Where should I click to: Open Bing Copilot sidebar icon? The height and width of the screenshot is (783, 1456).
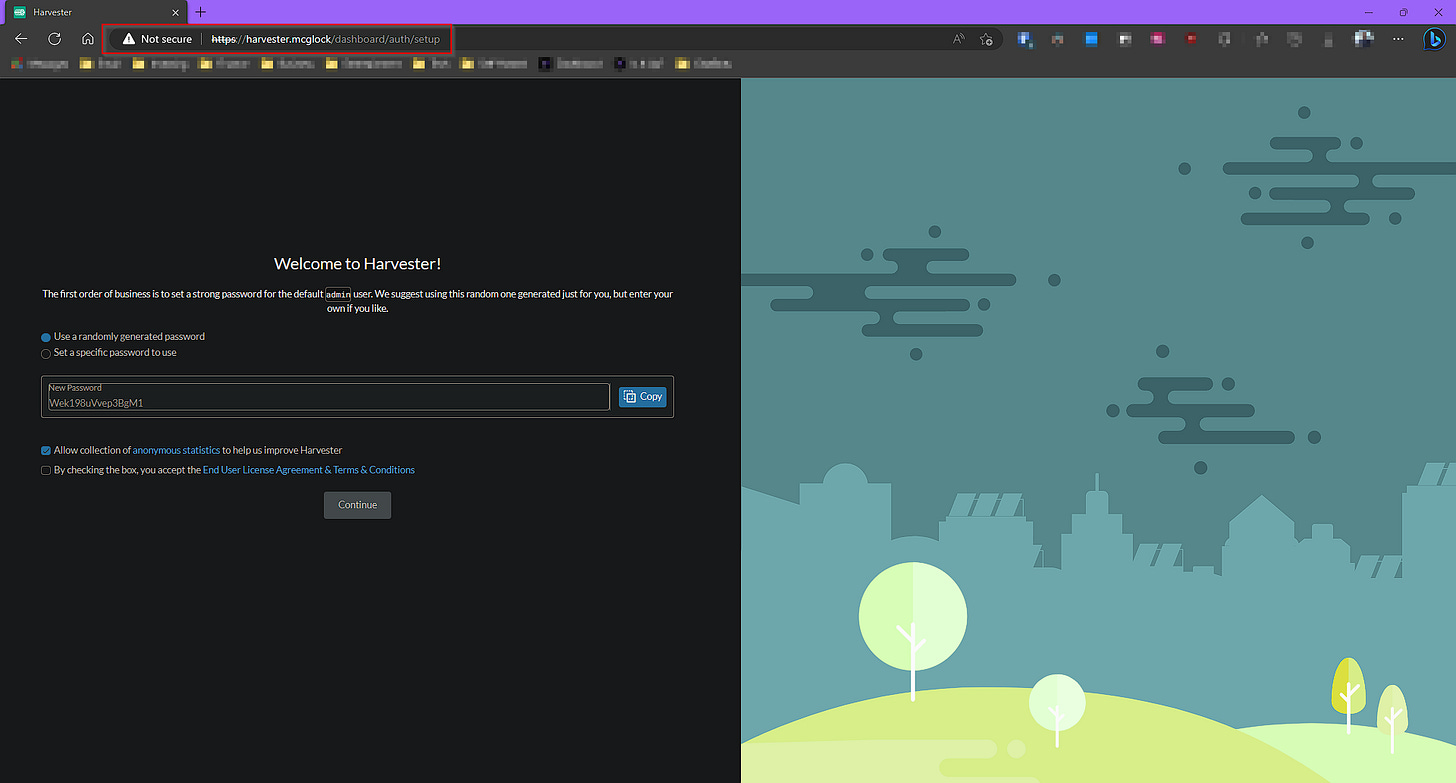[x=1434, y=38]
